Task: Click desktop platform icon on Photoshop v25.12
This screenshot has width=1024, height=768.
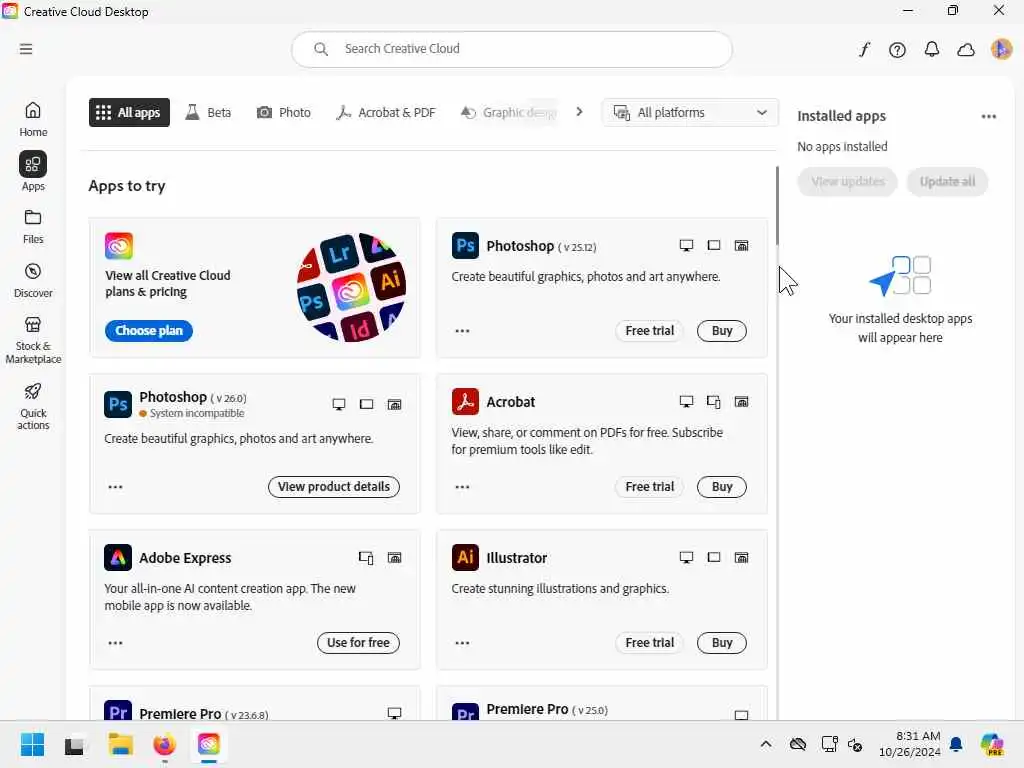Action: point(686,246)
